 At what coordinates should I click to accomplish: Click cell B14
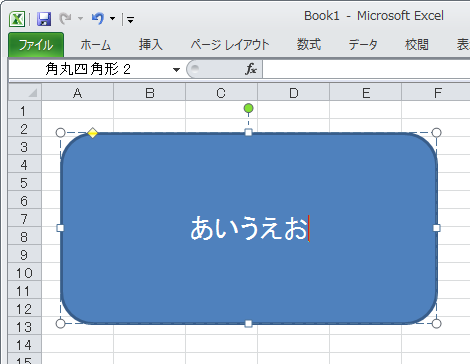(150, 344)
